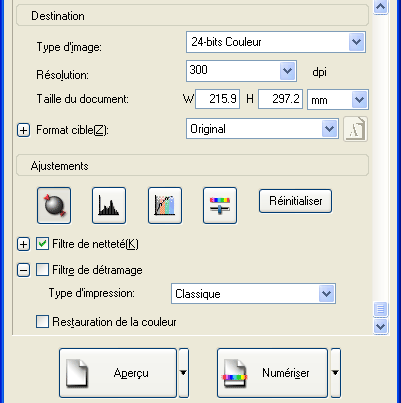The height and width of the screenshot is (403, 401).
Task: Open the Numériser button dropdown arrow
Action: click(335, 373)
